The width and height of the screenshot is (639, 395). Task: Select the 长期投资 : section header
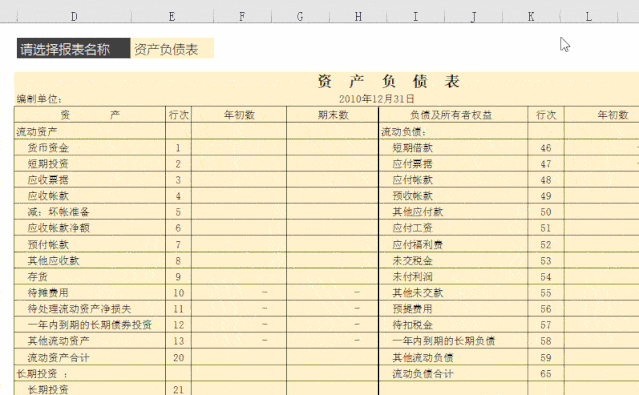(x=42, y=373)
